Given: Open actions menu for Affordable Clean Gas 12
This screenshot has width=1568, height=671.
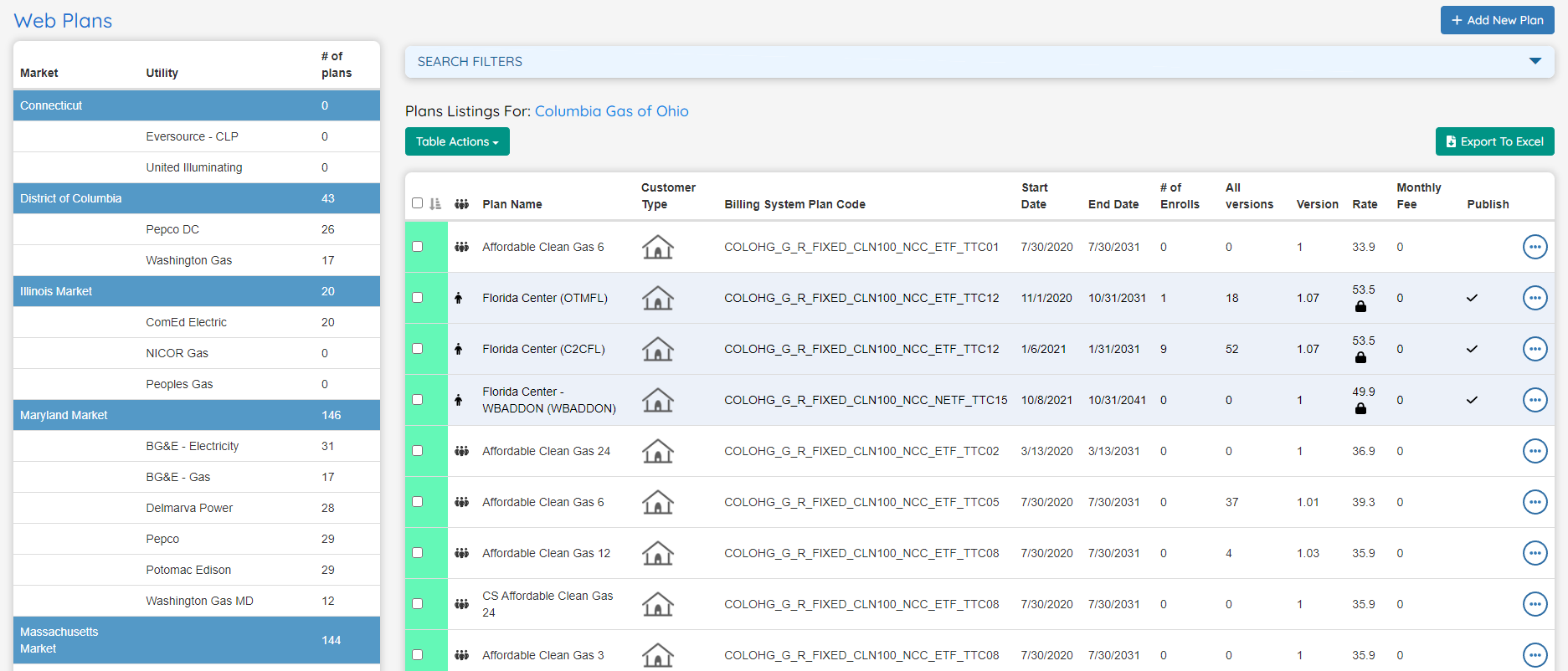Looking at the screenshot, I should click(1535, 553).
